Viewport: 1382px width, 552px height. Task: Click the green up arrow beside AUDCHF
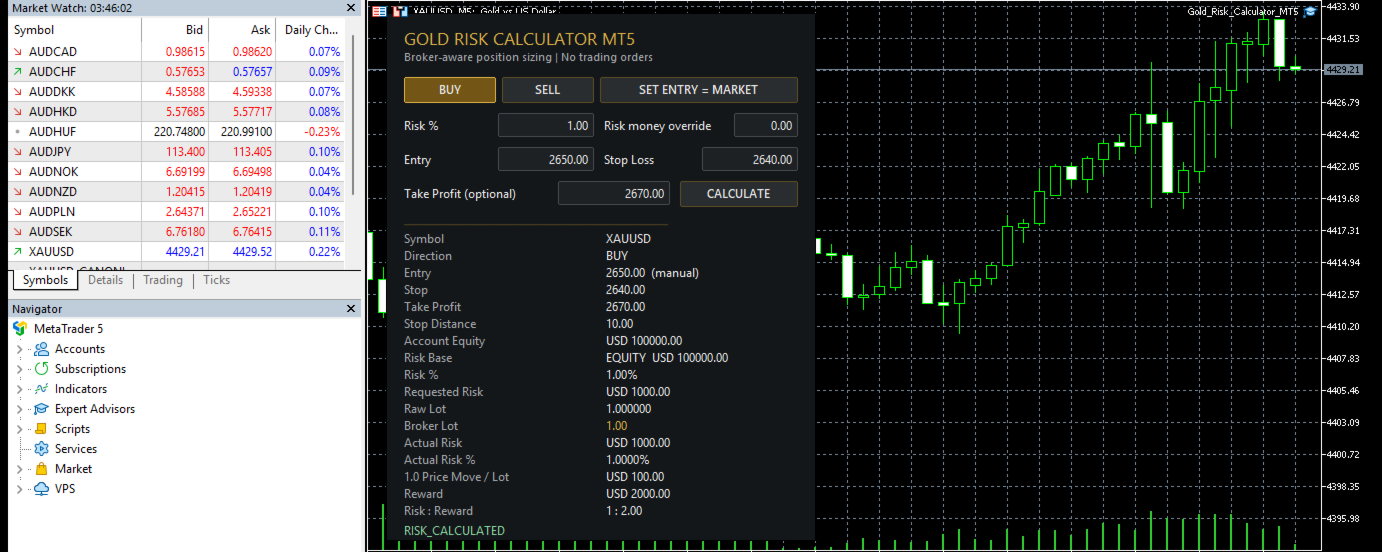point(19,72)
